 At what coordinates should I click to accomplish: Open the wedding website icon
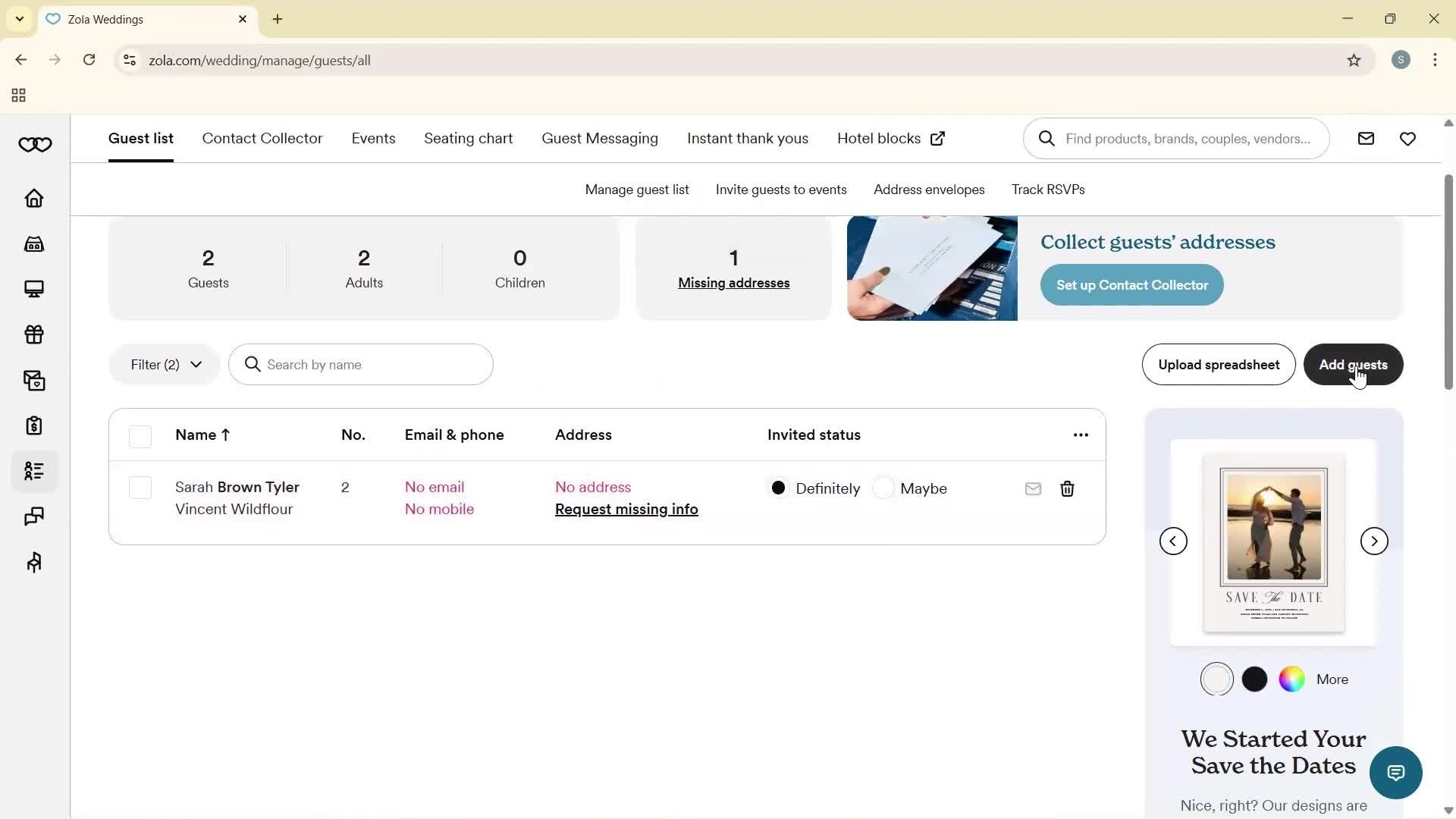pyautogui.click(x=34, y=289)
